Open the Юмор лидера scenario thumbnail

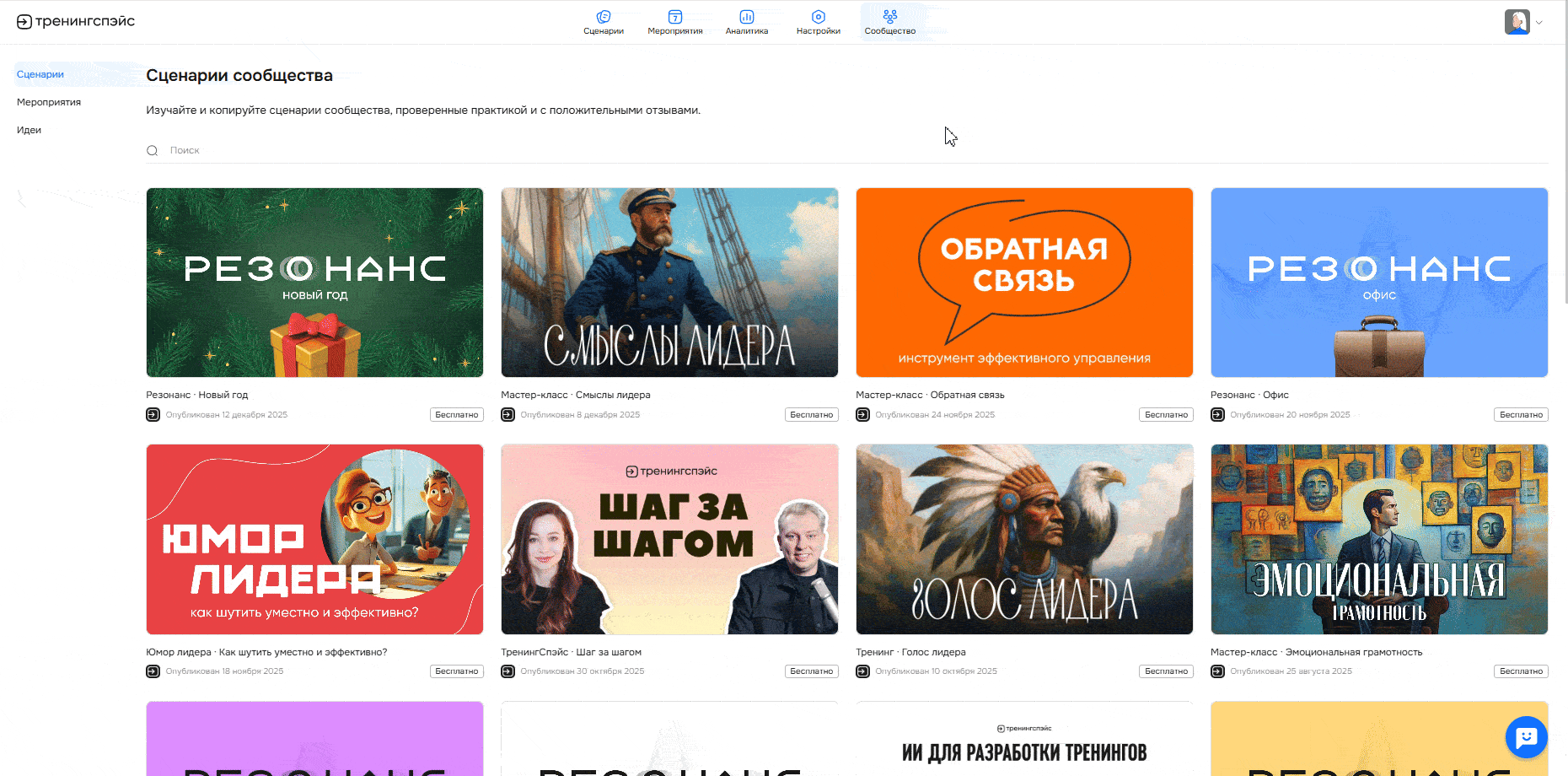tap(314, 539)
